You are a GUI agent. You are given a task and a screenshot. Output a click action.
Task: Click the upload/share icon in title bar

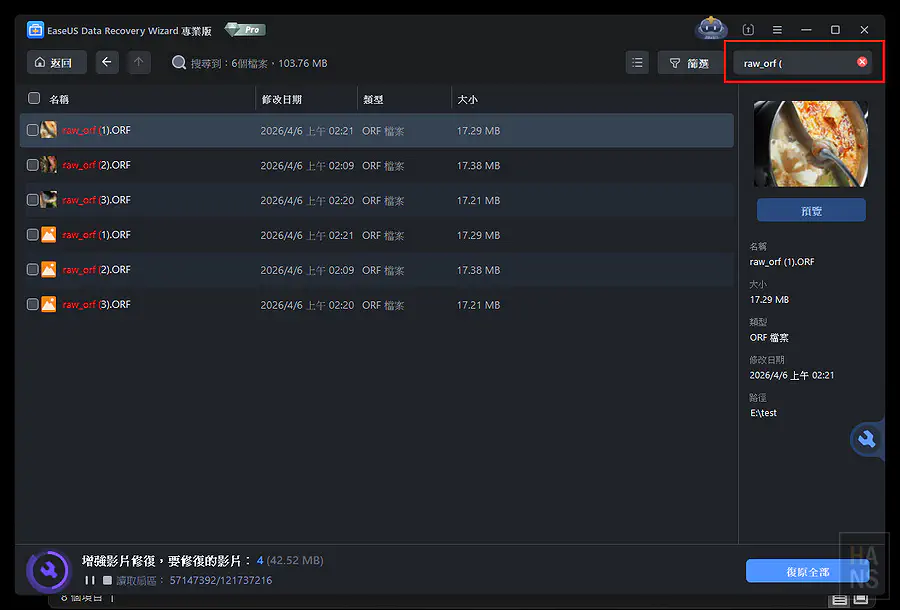(748, 30)
